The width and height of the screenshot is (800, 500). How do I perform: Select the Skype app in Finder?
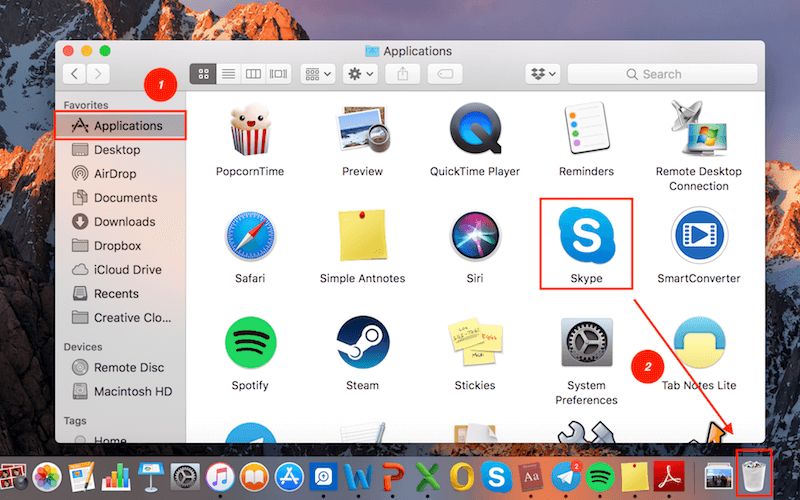pos(587,236)
